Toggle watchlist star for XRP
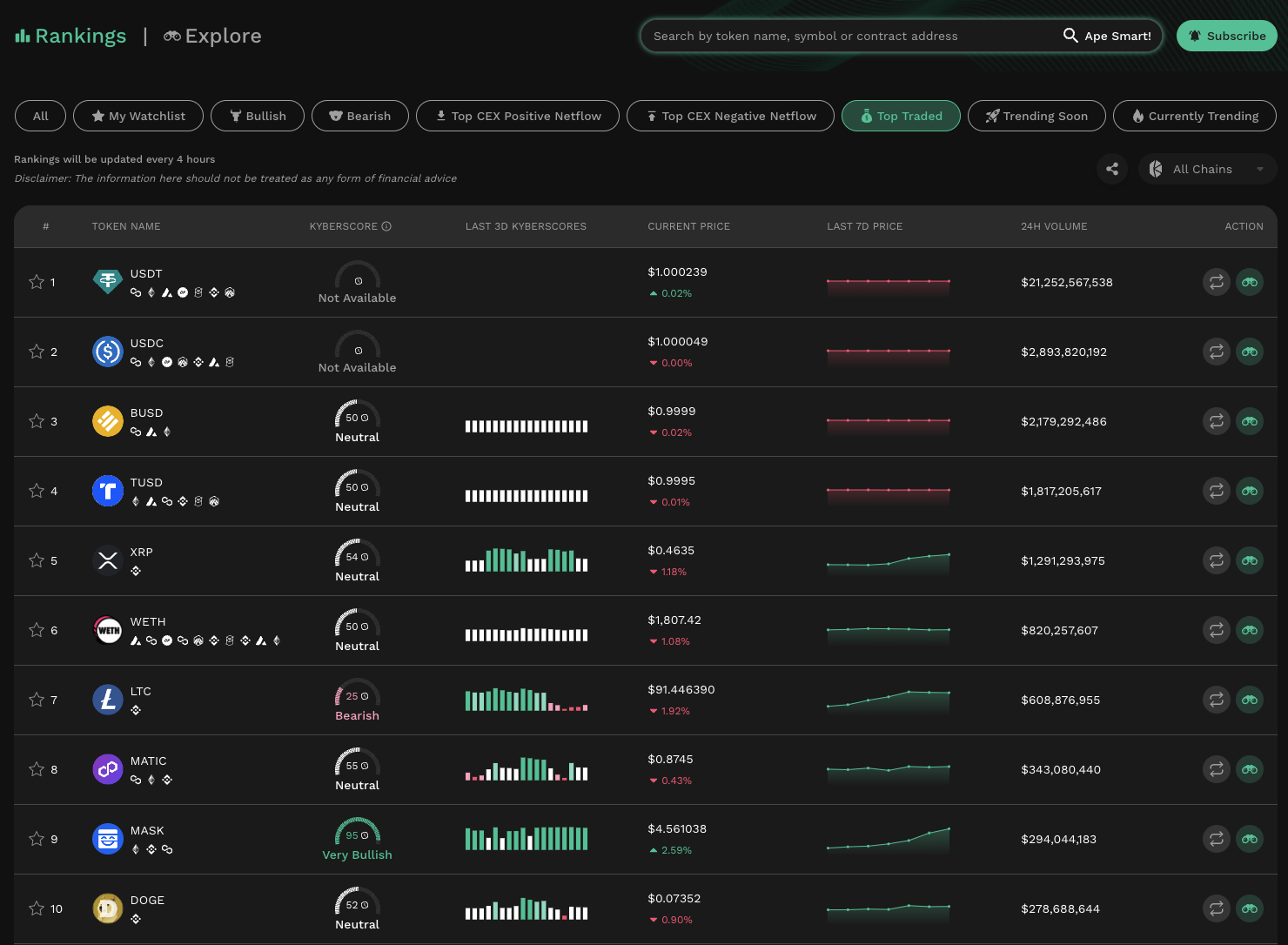 pos(37,560)
